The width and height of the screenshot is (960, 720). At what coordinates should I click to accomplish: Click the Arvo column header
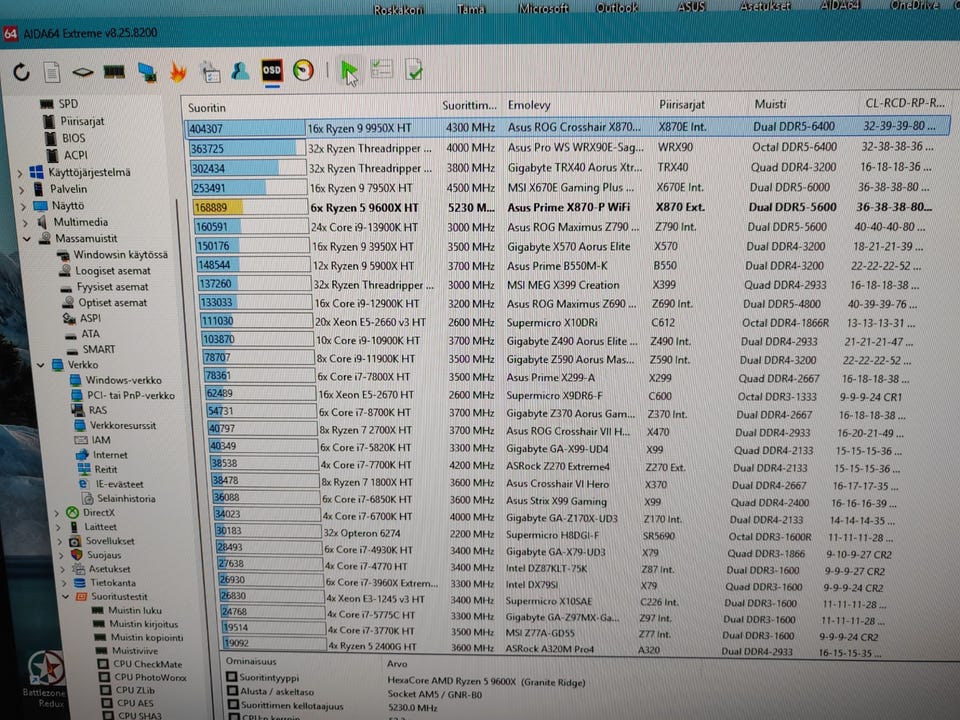point(397,664)
